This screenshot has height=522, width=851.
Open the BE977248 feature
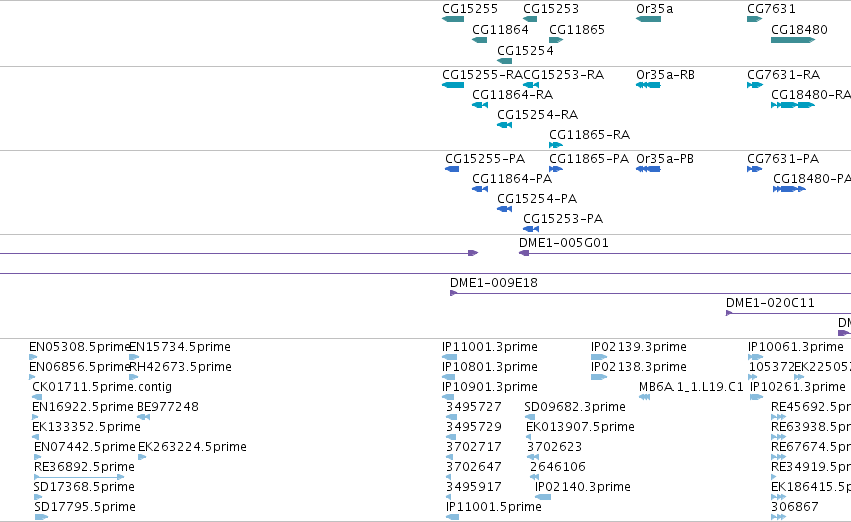click(143, 417)
